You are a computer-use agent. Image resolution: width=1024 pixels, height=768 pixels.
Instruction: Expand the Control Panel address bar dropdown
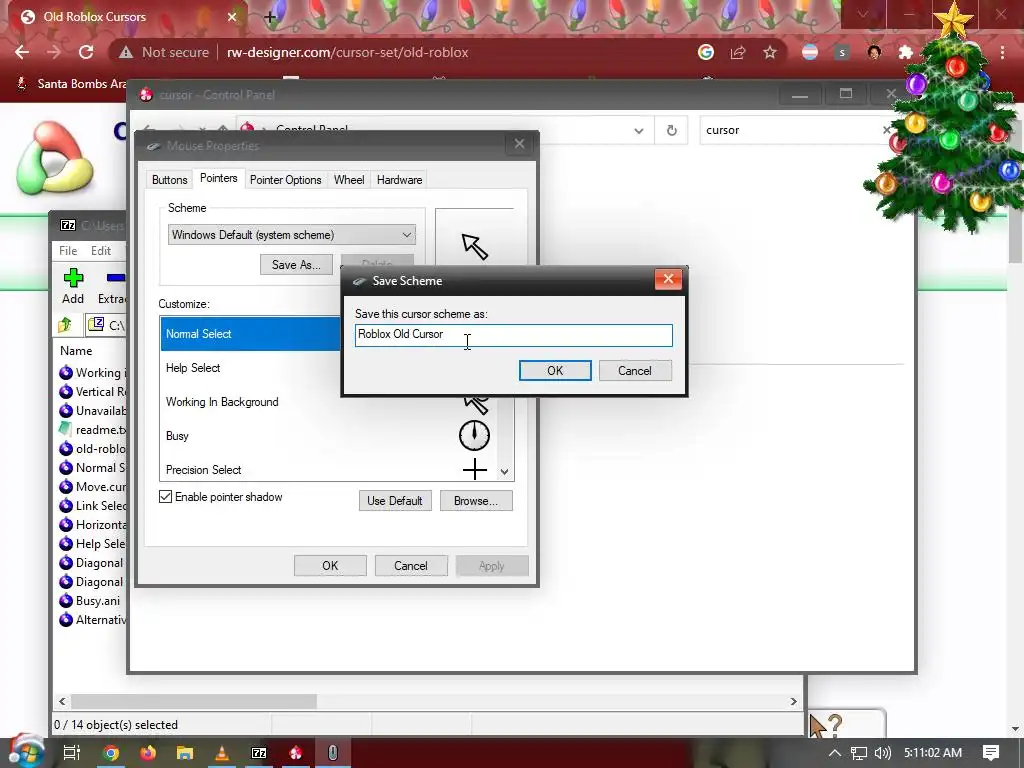(639, 131)
